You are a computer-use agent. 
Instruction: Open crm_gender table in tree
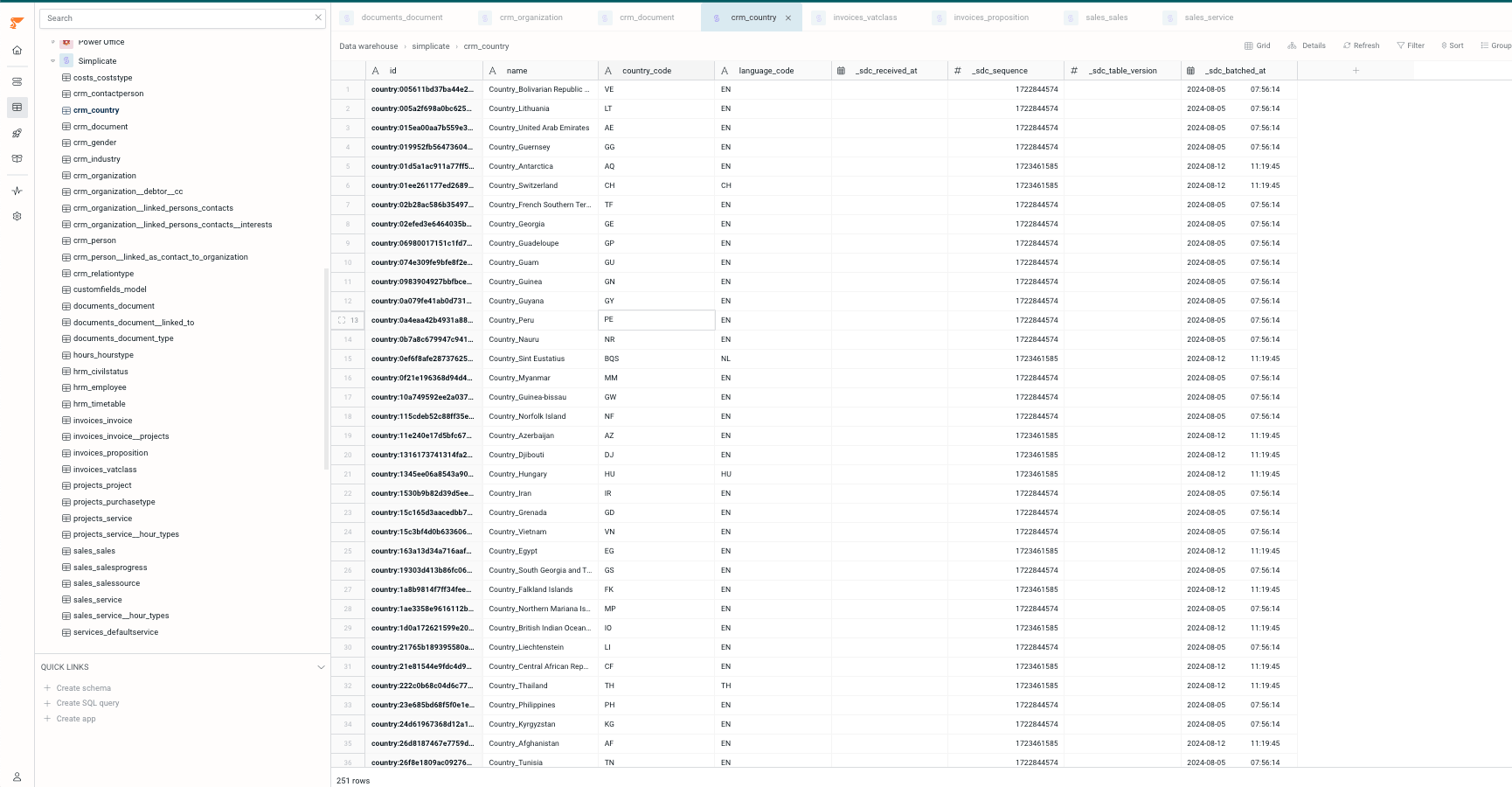point(94,143)
